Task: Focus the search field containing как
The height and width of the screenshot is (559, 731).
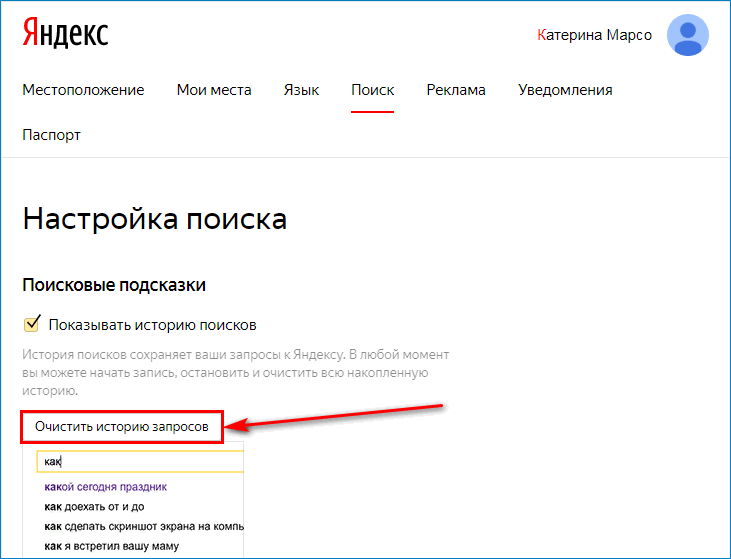Action: 140,462
